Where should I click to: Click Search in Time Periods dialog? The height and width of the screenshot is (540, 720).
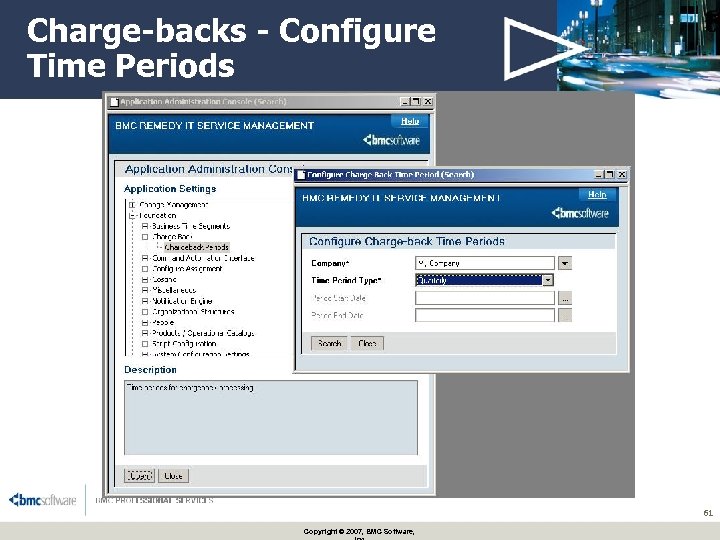[x=329, y=343]
